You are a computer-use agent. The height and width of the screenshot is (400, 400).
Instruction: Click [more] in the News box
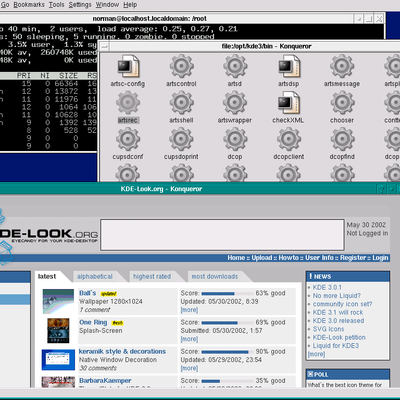[x=316, y=354]
